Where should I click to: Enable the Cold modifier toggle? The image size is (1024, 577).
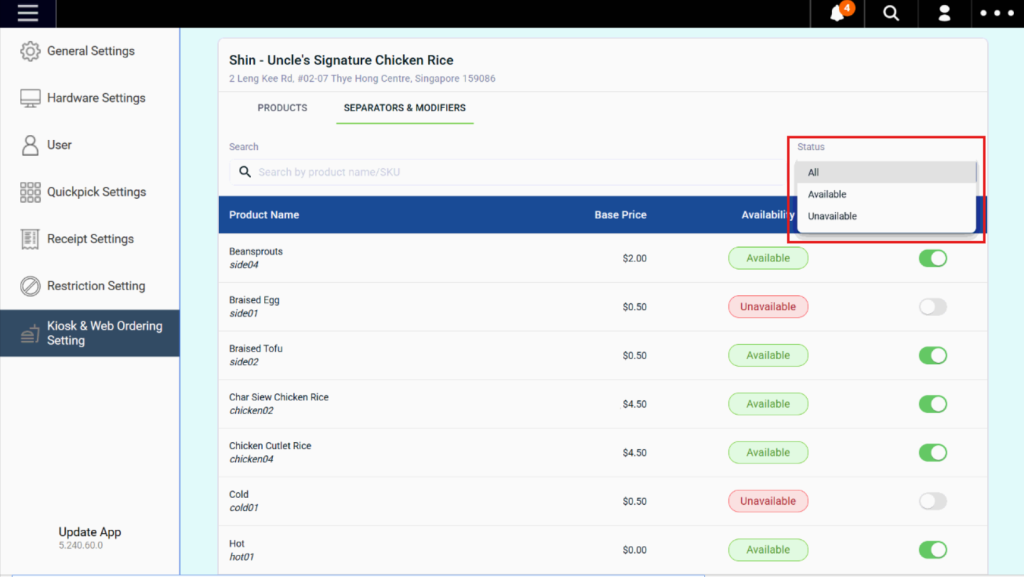tap(933, 501)
